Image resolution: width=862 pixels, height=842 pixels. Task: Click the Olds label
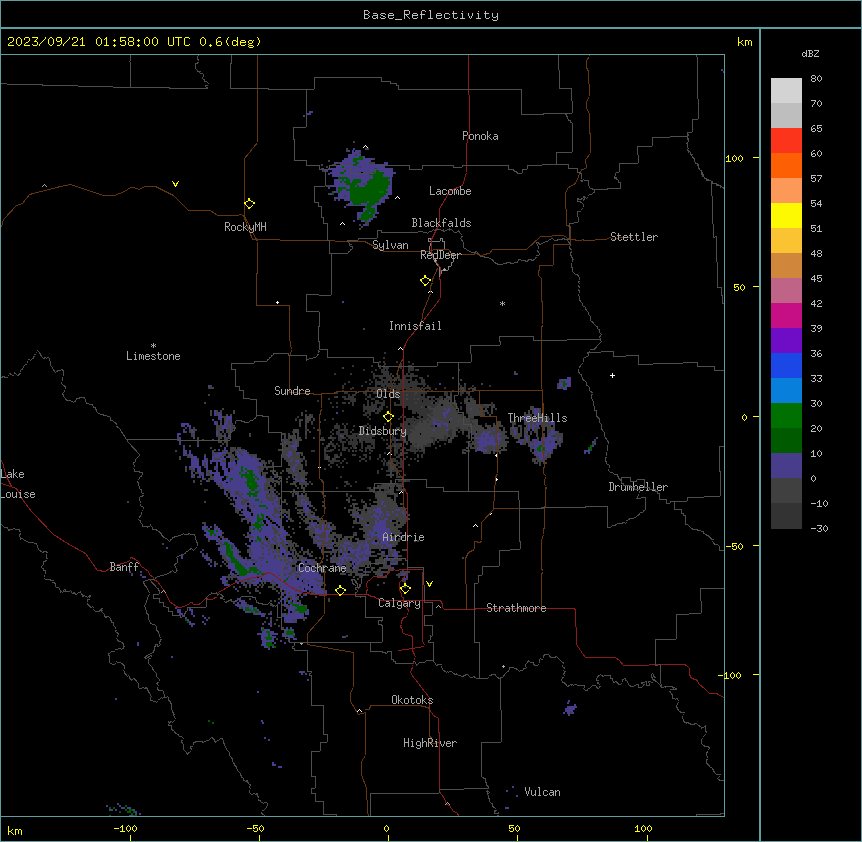coord(388,394)
